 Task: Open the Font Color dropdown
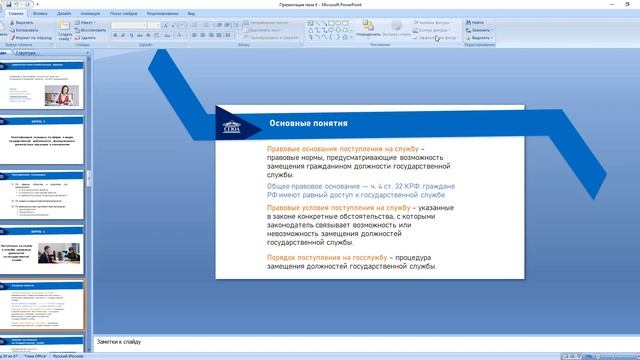tap(180, 36)
